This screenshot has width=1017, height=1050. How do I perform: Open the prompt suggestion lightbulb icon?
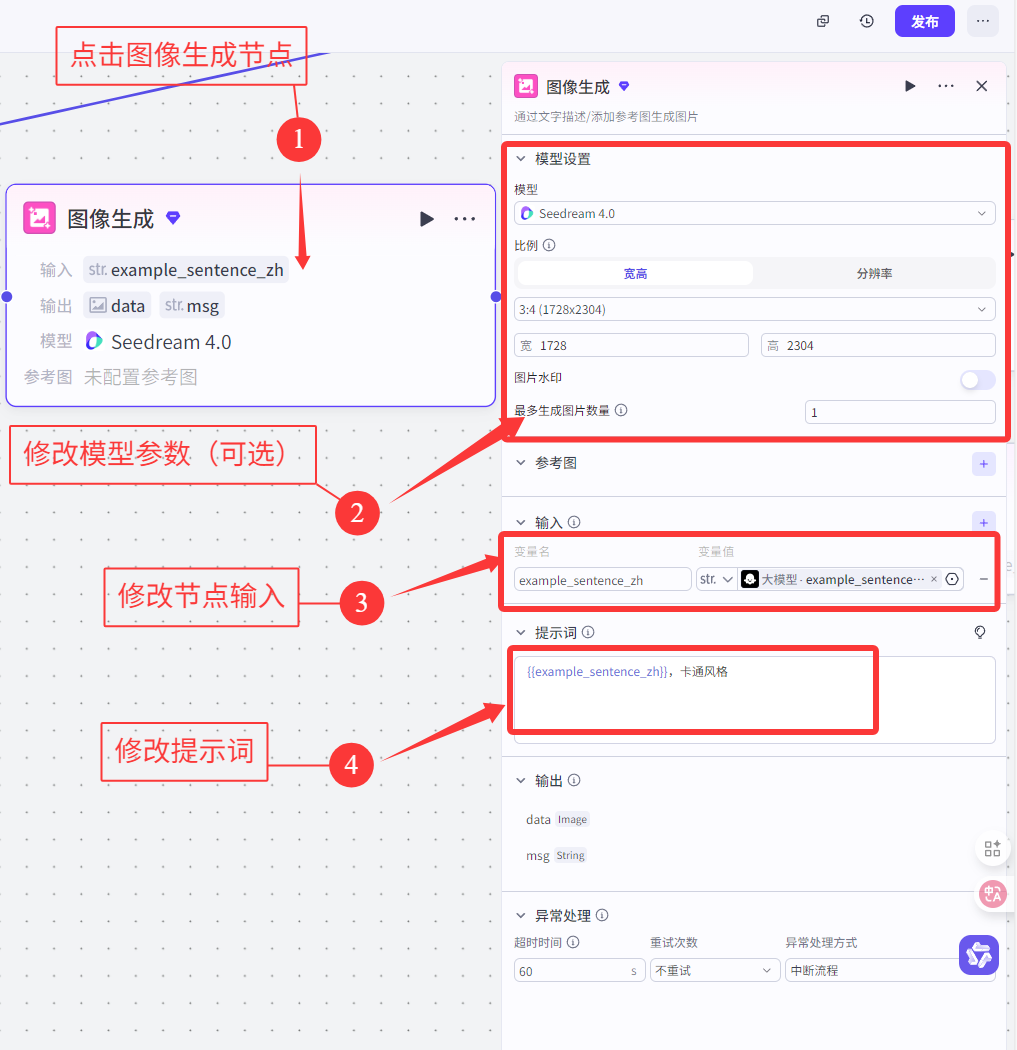tap(980, 632)
